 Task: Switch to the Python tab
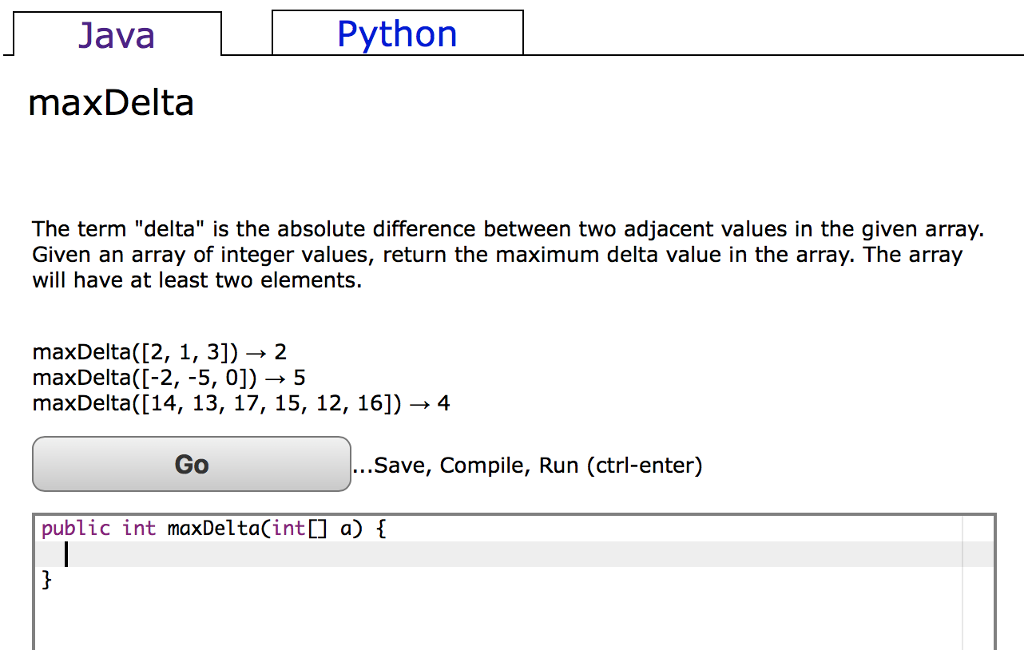point(396,33)
